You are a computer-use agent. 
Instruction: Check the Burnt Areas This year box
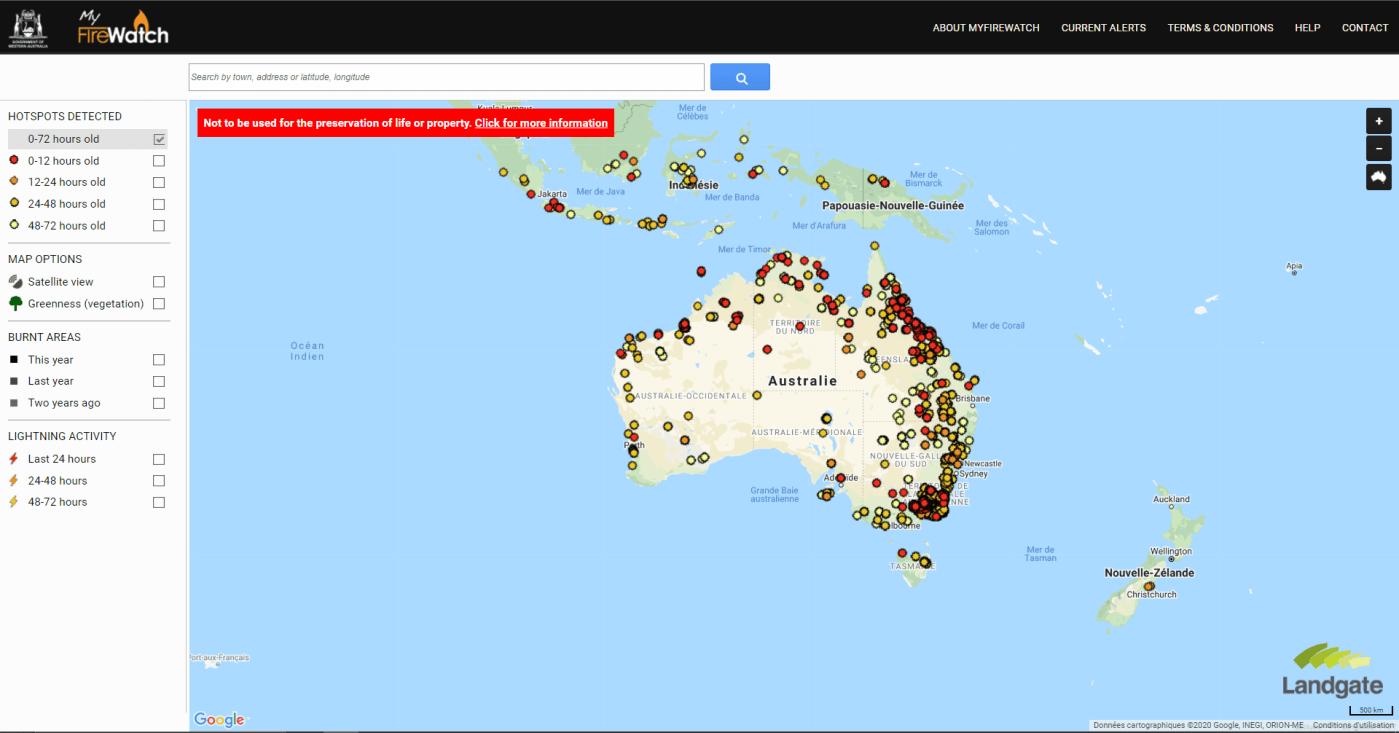(159, 360)
